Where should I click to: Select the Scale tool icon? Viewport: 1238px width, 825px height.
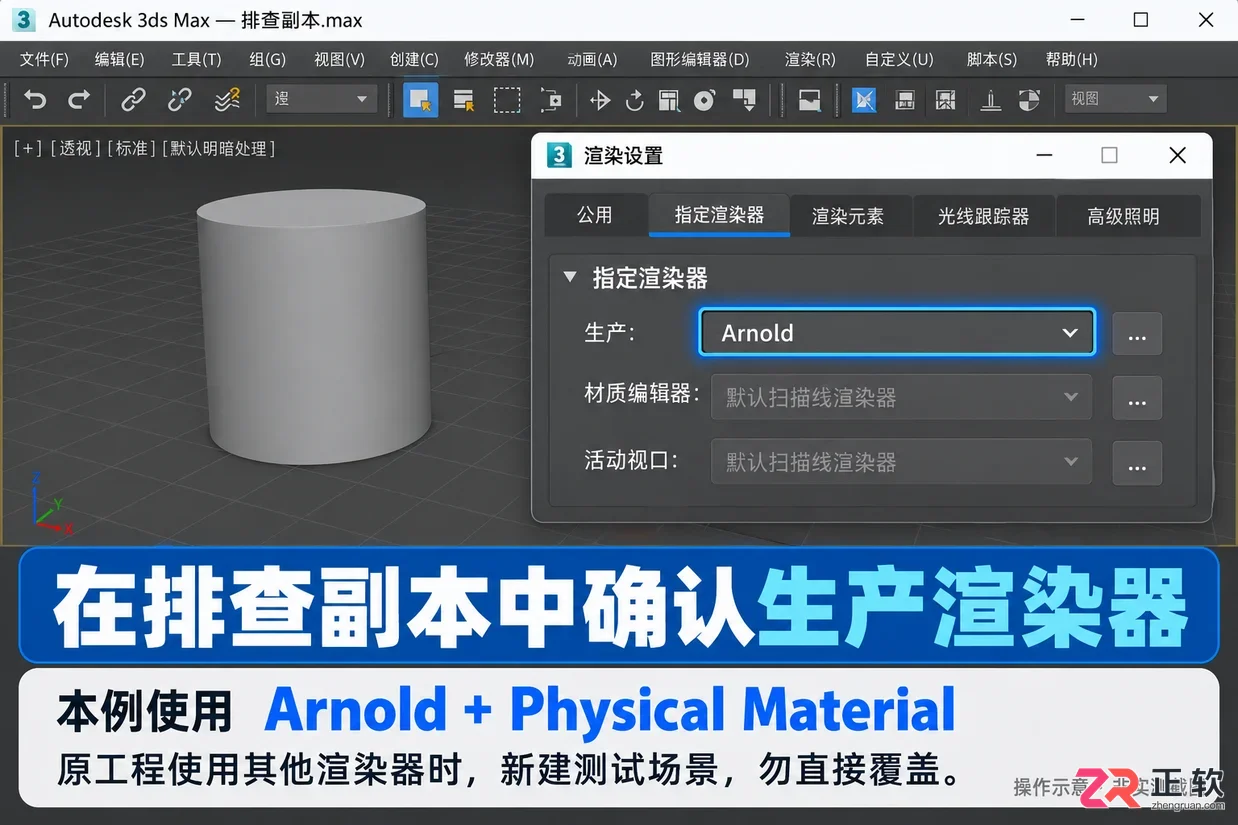[x=669, y=99]
